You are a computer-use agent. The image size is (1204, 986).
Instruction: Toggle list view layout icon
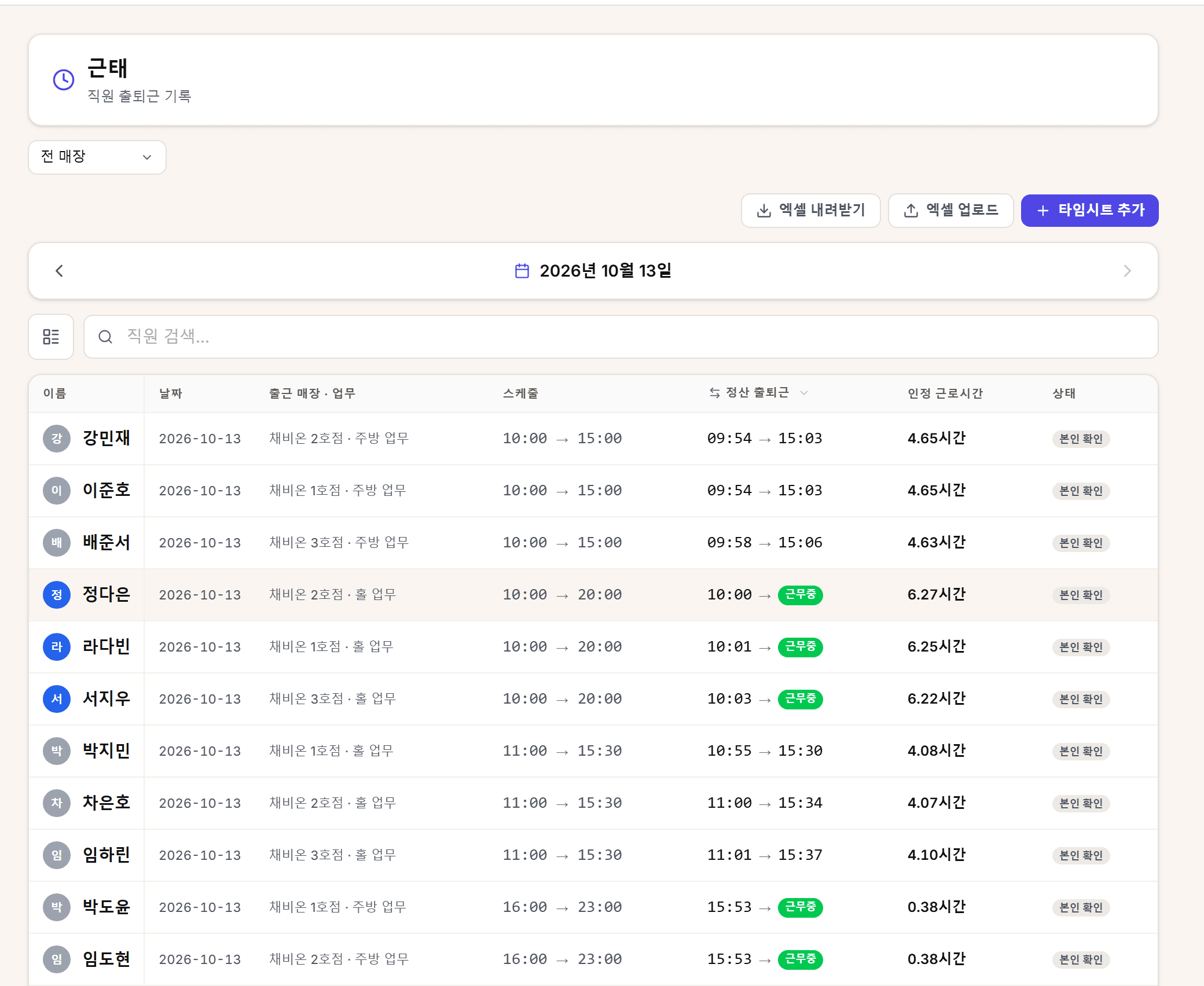pyautogui.click(x=51, y=337)
